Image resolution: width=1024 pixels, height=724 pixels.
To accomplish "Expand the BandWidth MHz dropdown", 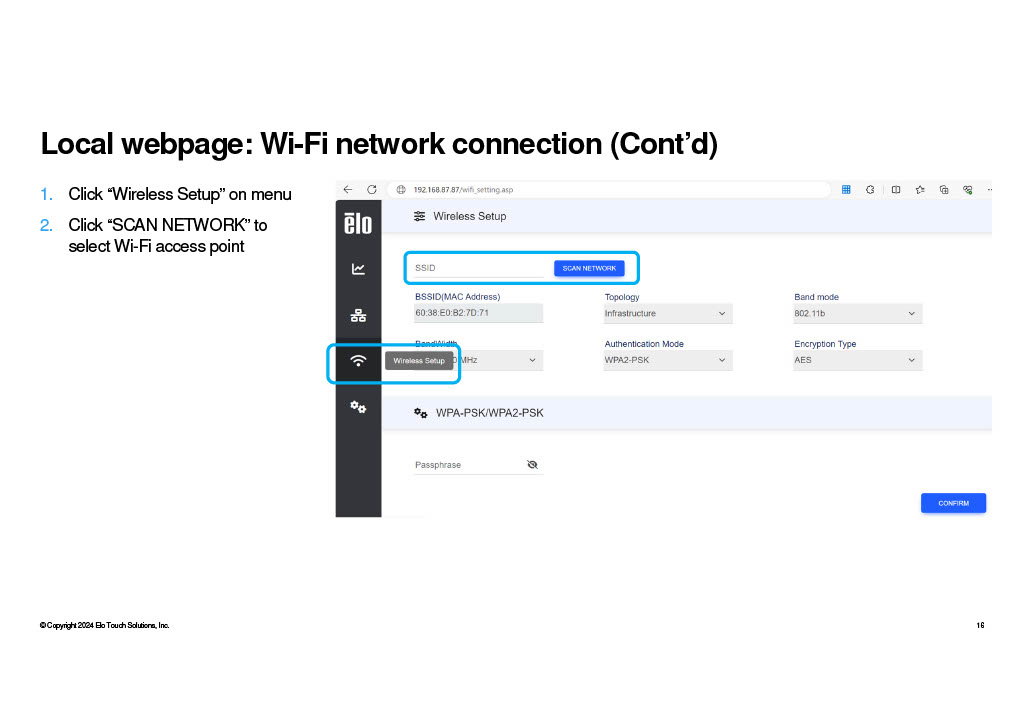I will point(478,360).
